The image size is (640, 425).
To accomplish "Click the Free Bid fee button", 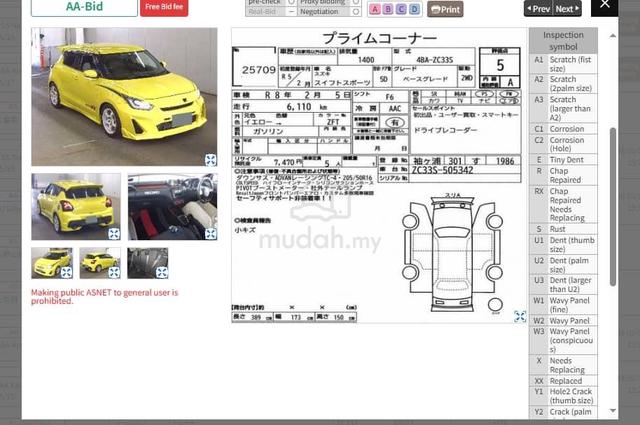I will (164, 7).
